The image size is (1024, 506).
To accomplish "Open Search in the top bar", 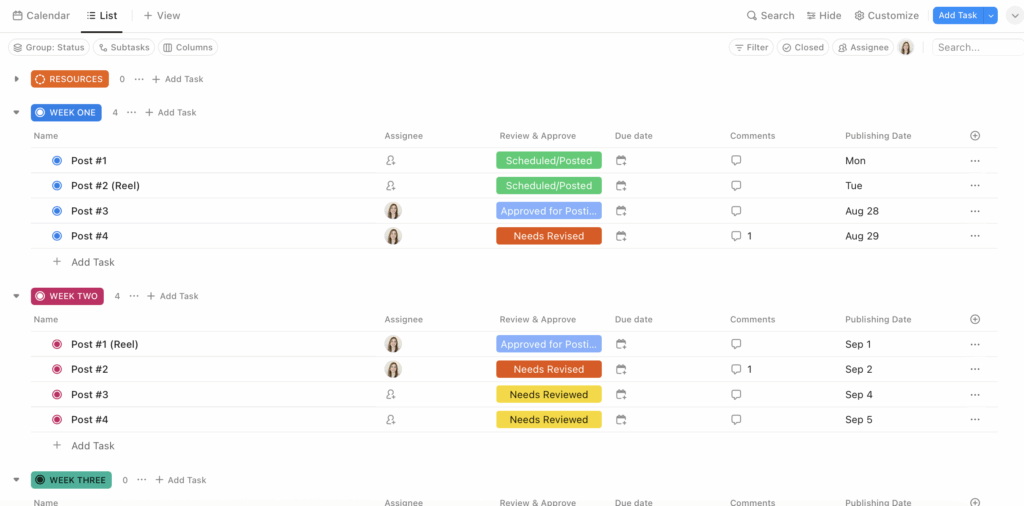I will (771, 16).
